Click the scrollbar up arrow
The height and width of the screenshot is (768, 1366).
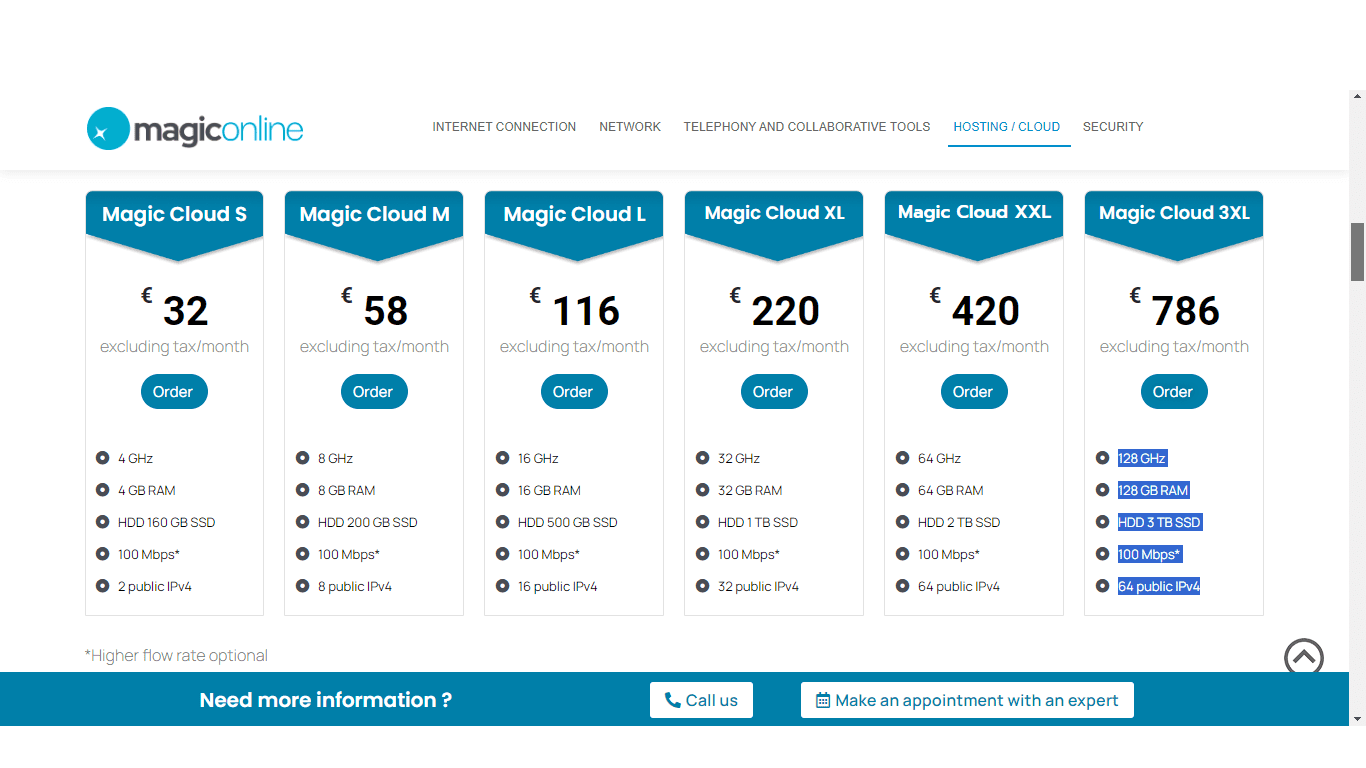pyautogui.click(x=1357, y=98)
